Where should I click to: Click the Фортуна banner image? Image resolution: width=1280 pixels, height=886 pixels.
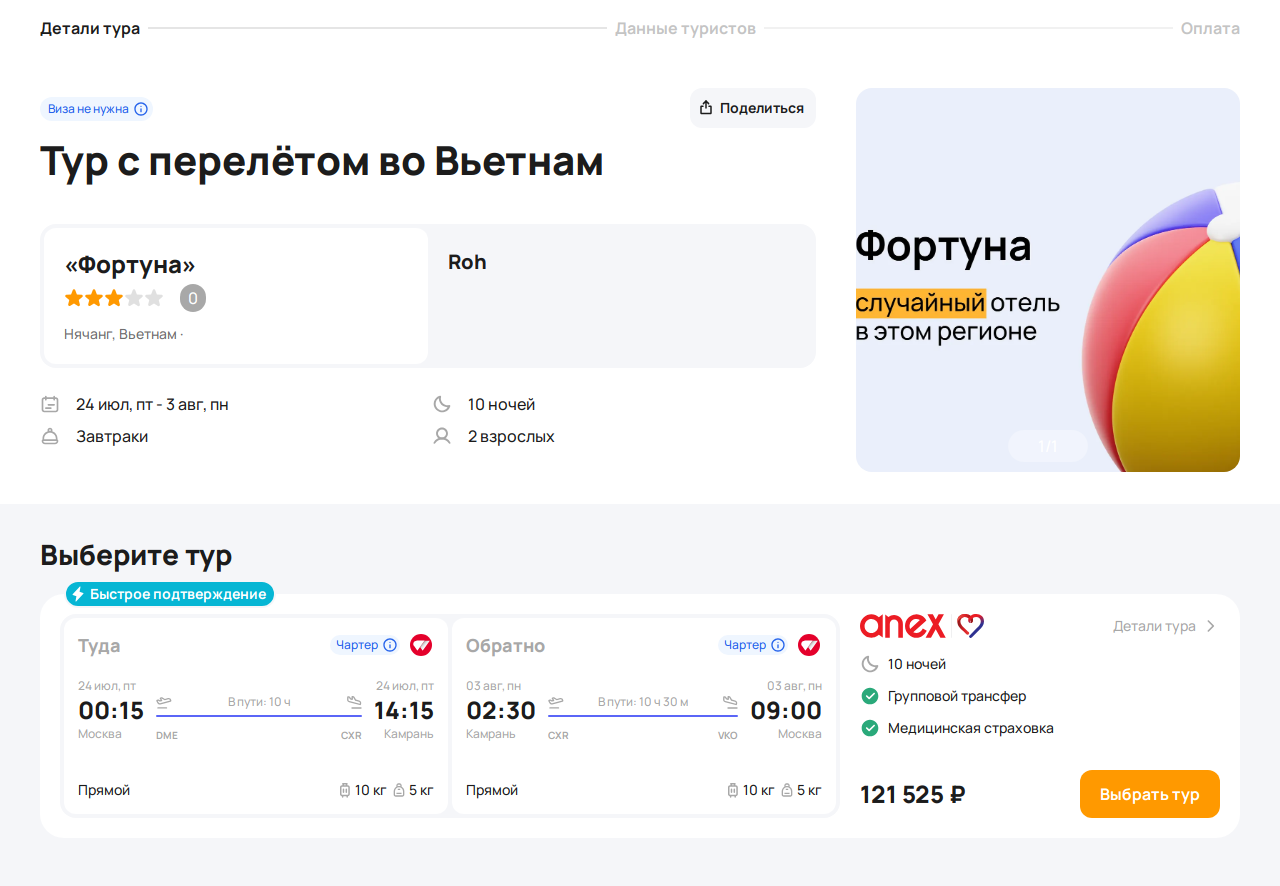[x=1048, y=280]
